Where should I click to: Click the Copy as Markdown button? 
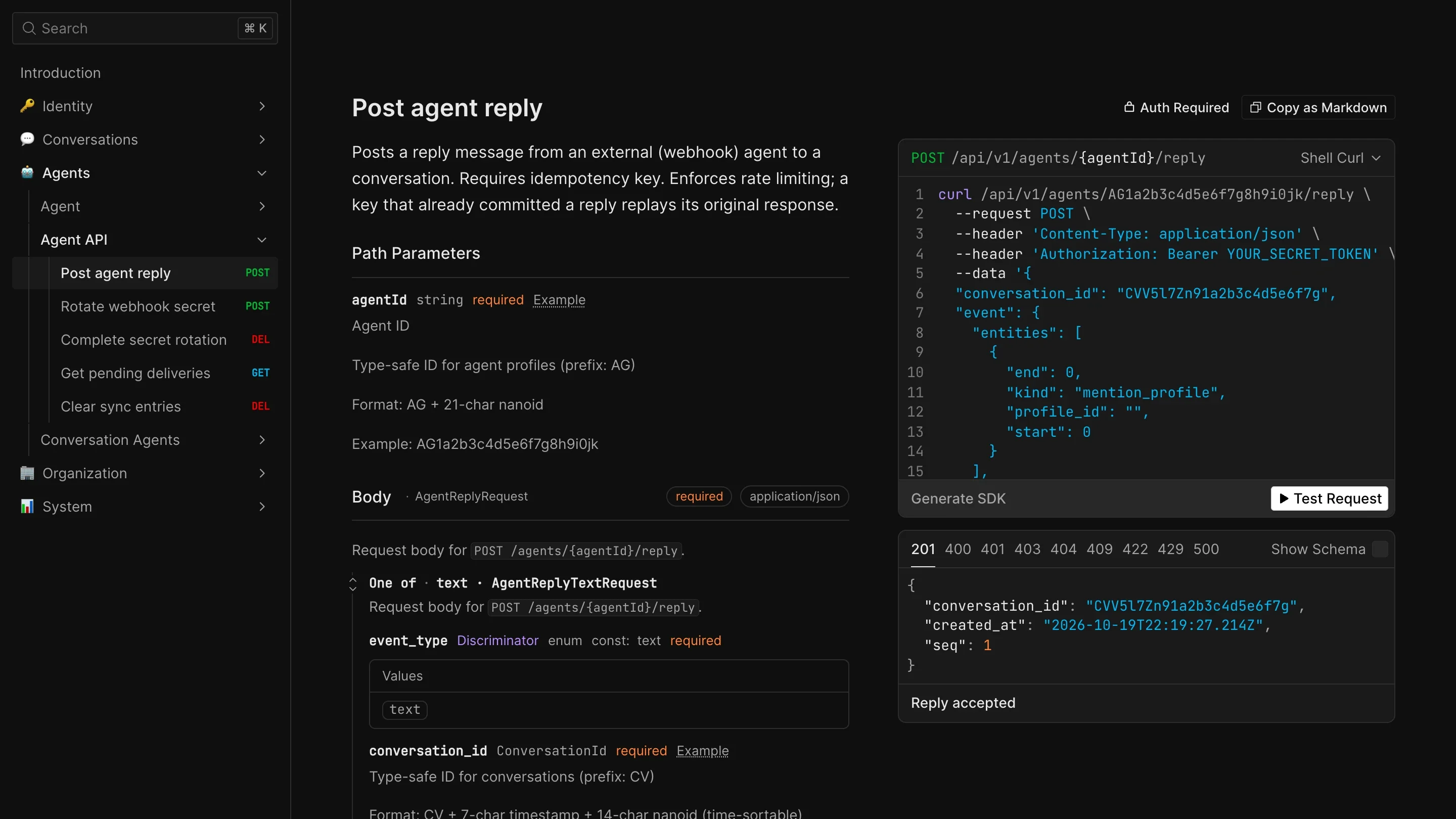coord(1318,107)
